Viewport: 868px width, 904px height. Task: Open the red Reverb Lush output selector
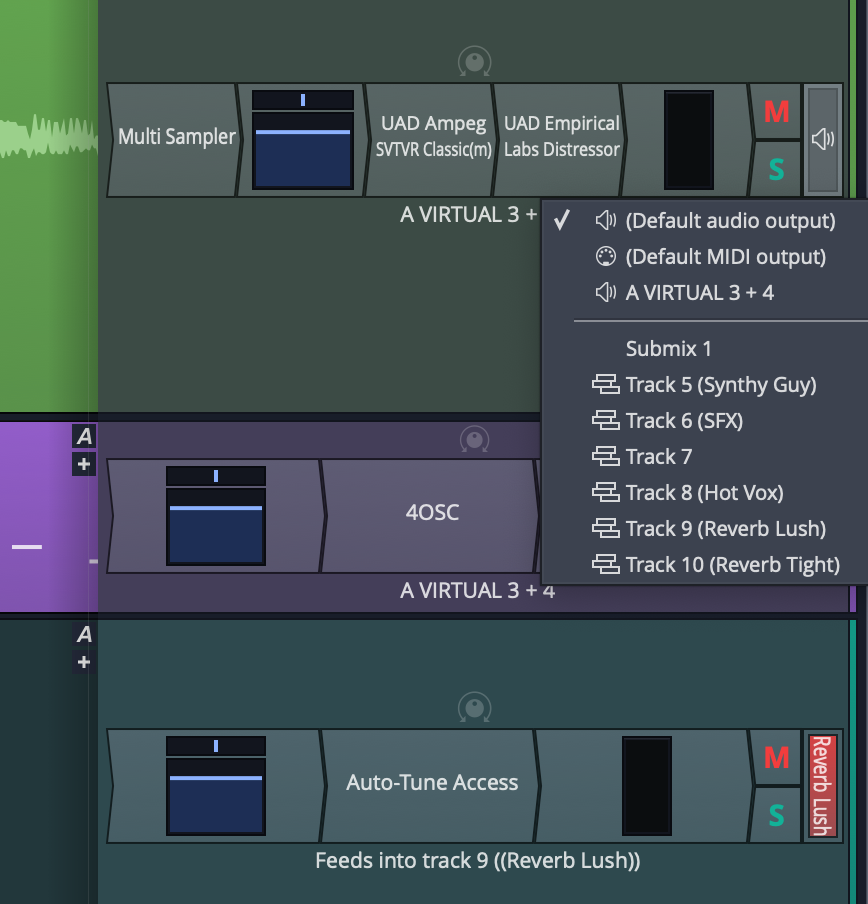point(822,786)
